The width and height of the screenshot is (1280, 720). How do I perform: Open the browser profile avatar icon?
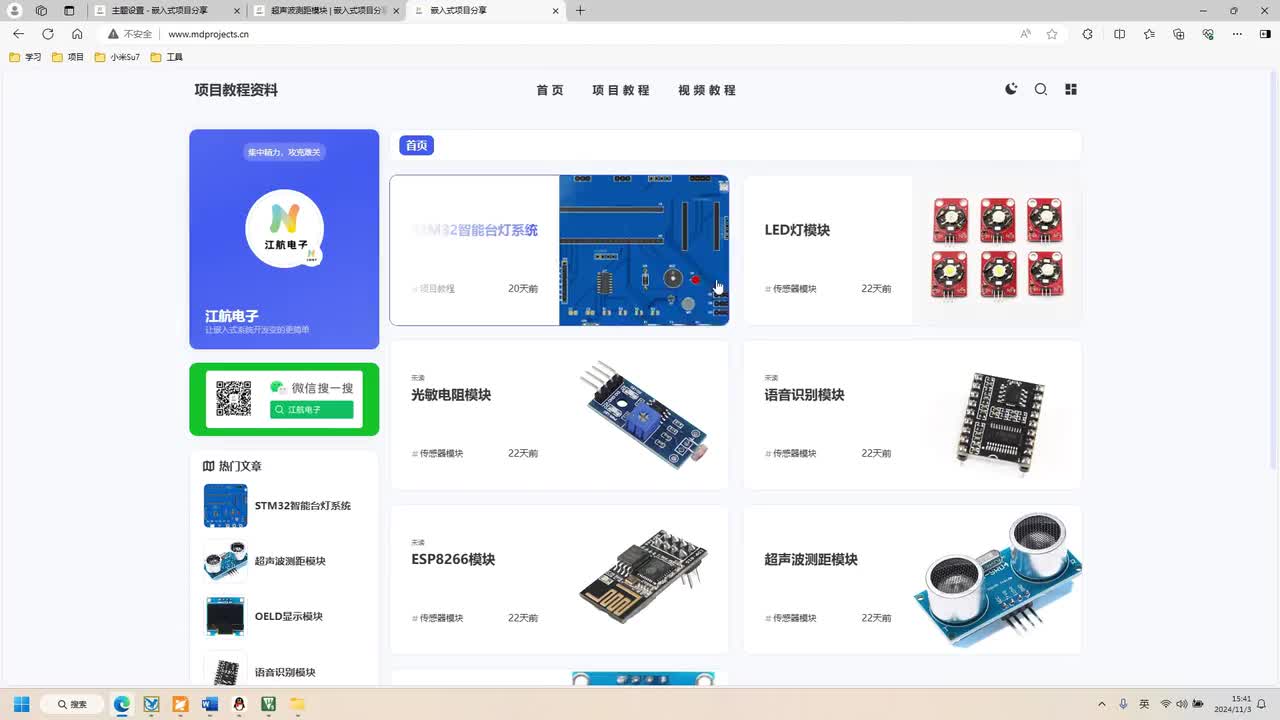[14, 11]
